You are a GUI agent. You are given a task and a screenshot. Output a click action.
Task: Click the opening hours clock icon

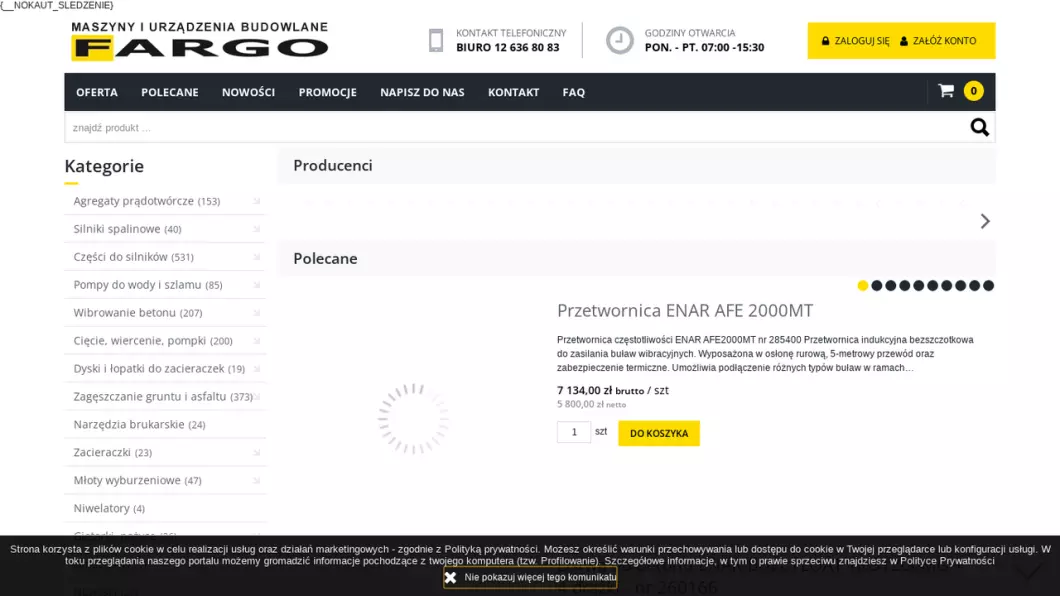click(x=619, y=41)
